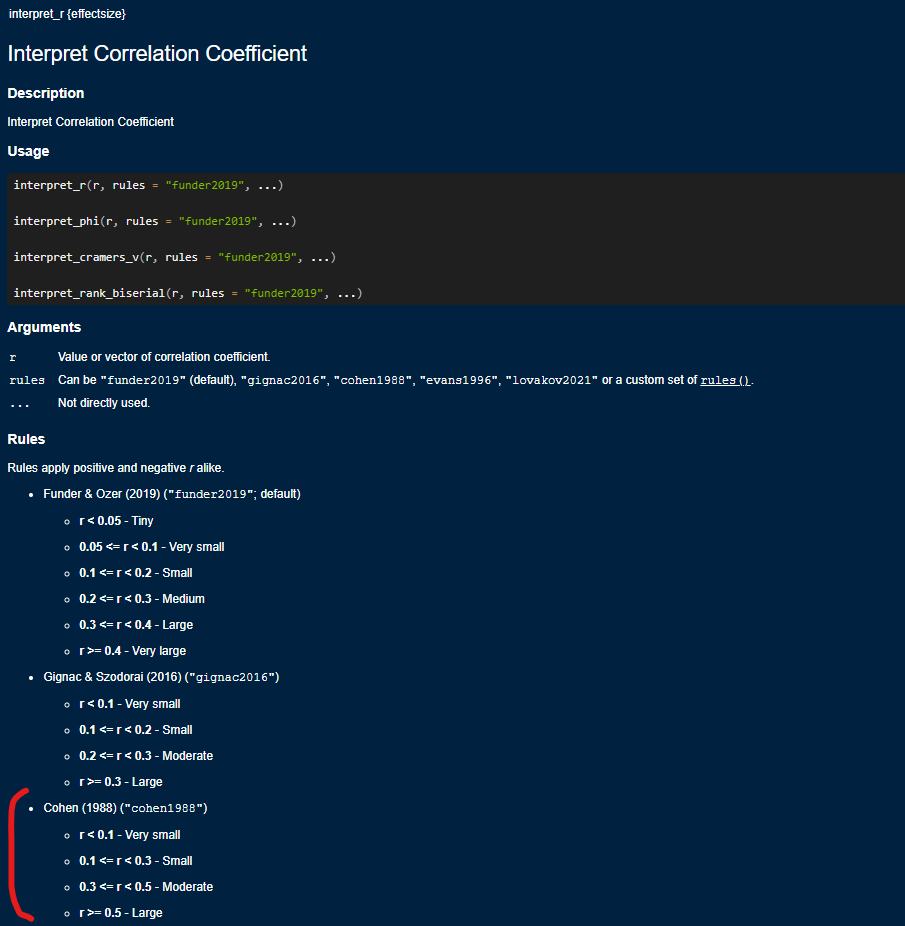Click the "lovakov2021" option in rules description
The image size is (905, 926).
pos(551,381)
